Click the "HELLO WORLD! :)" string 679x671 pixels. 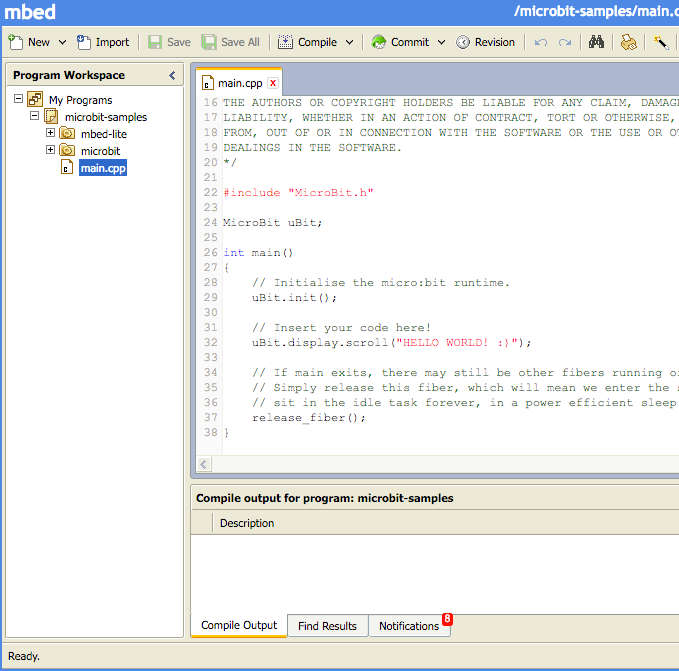point(457,343)
